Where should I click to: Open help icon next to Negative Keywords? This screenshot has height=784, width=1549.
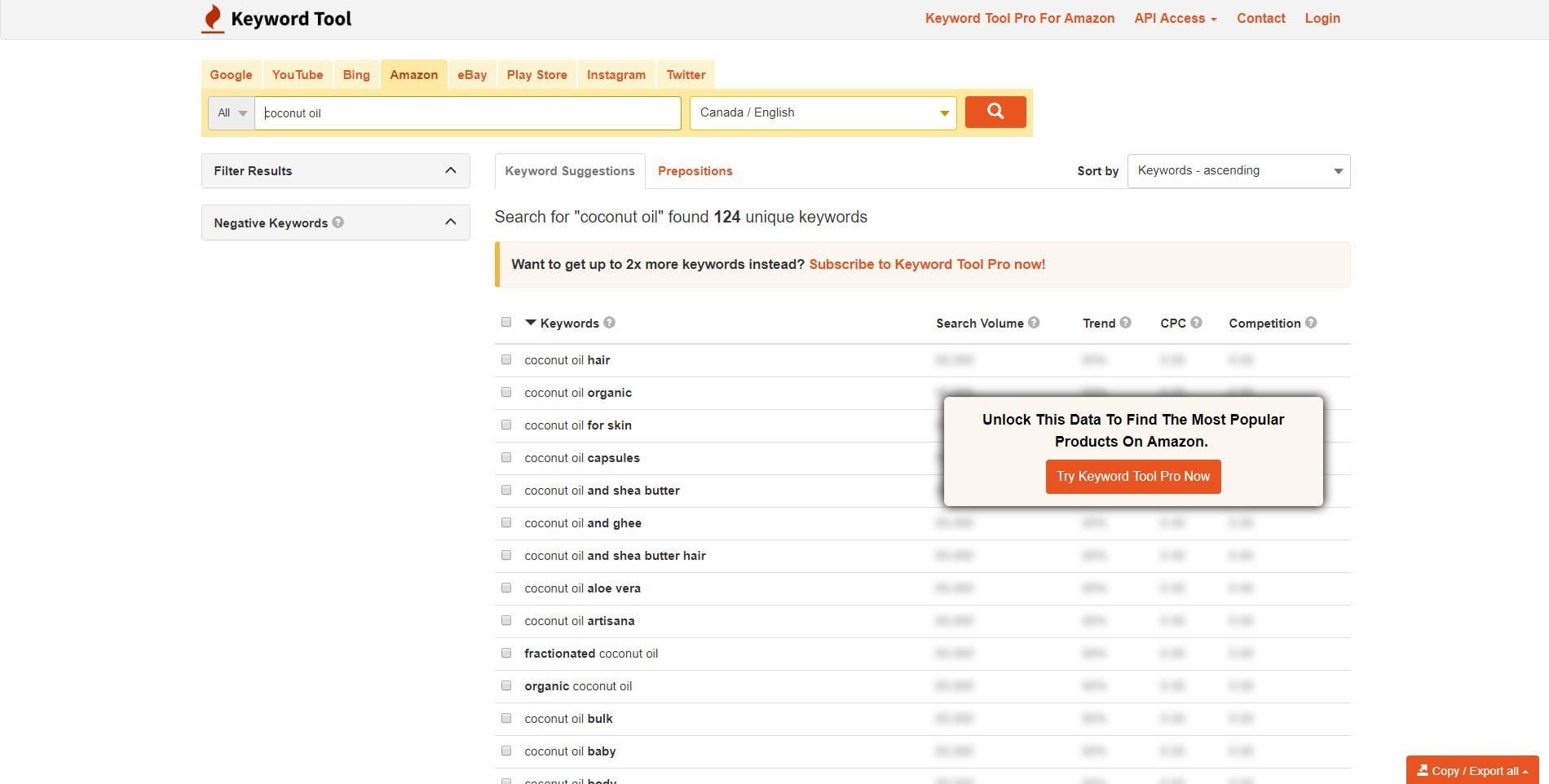tap(338, 222)
